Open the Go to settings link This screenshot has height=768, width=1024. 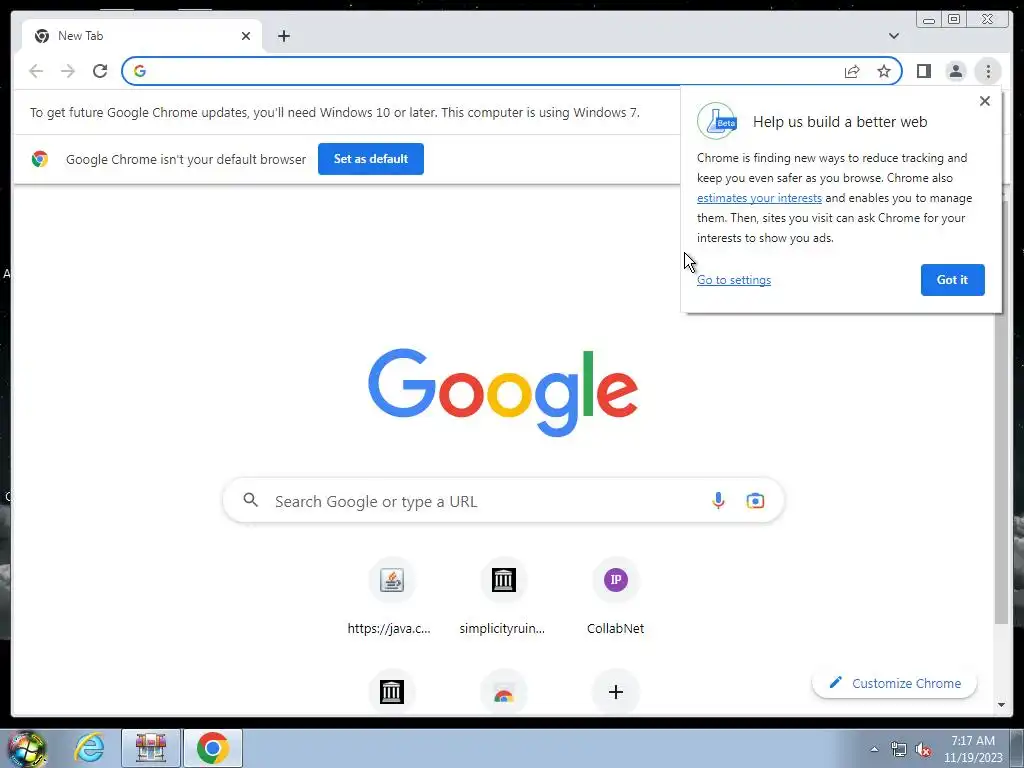733,280
